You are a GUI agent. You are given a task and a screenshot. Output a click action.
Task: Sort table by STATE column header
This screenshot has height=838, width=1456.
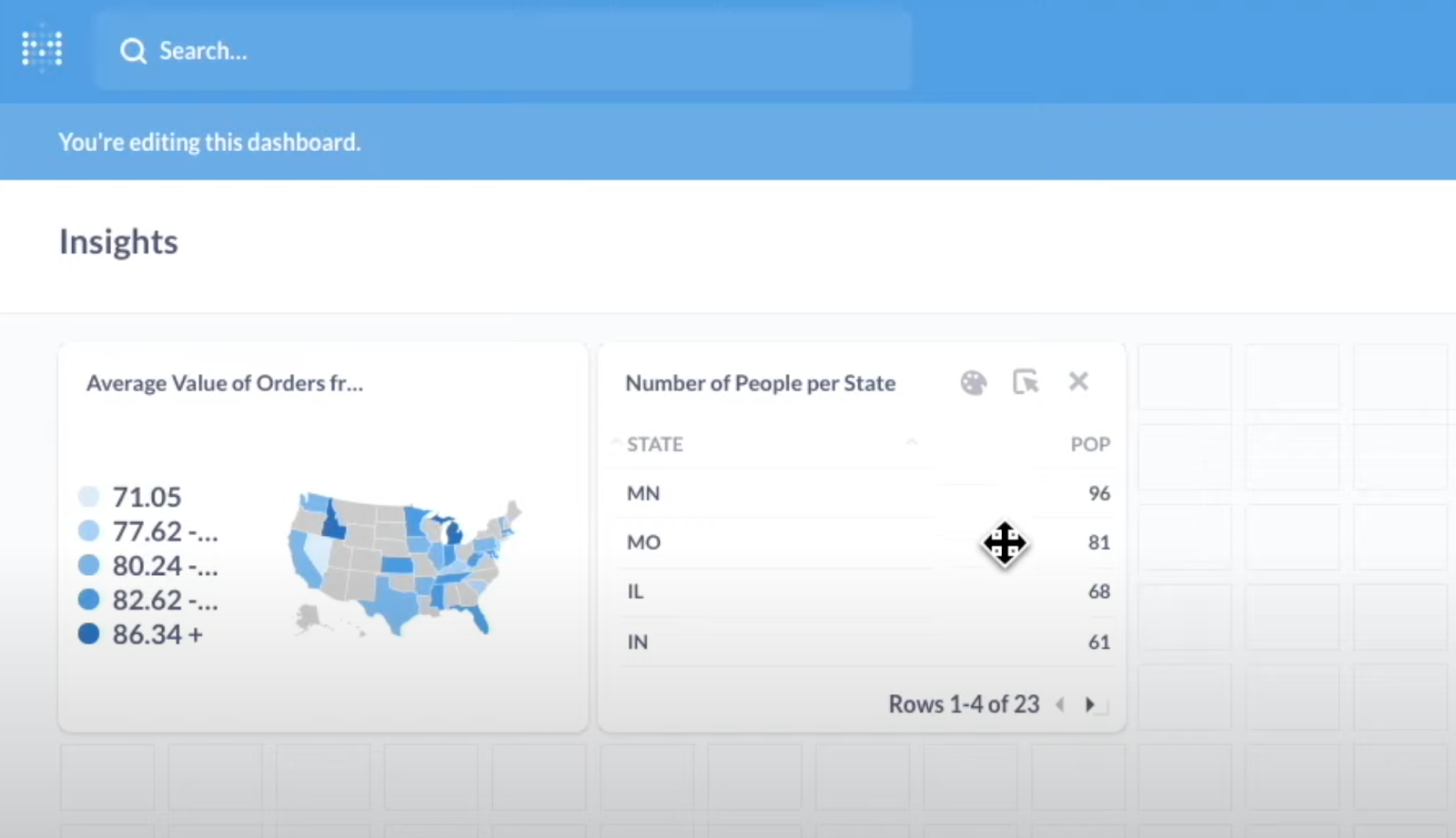click(655, 444)
